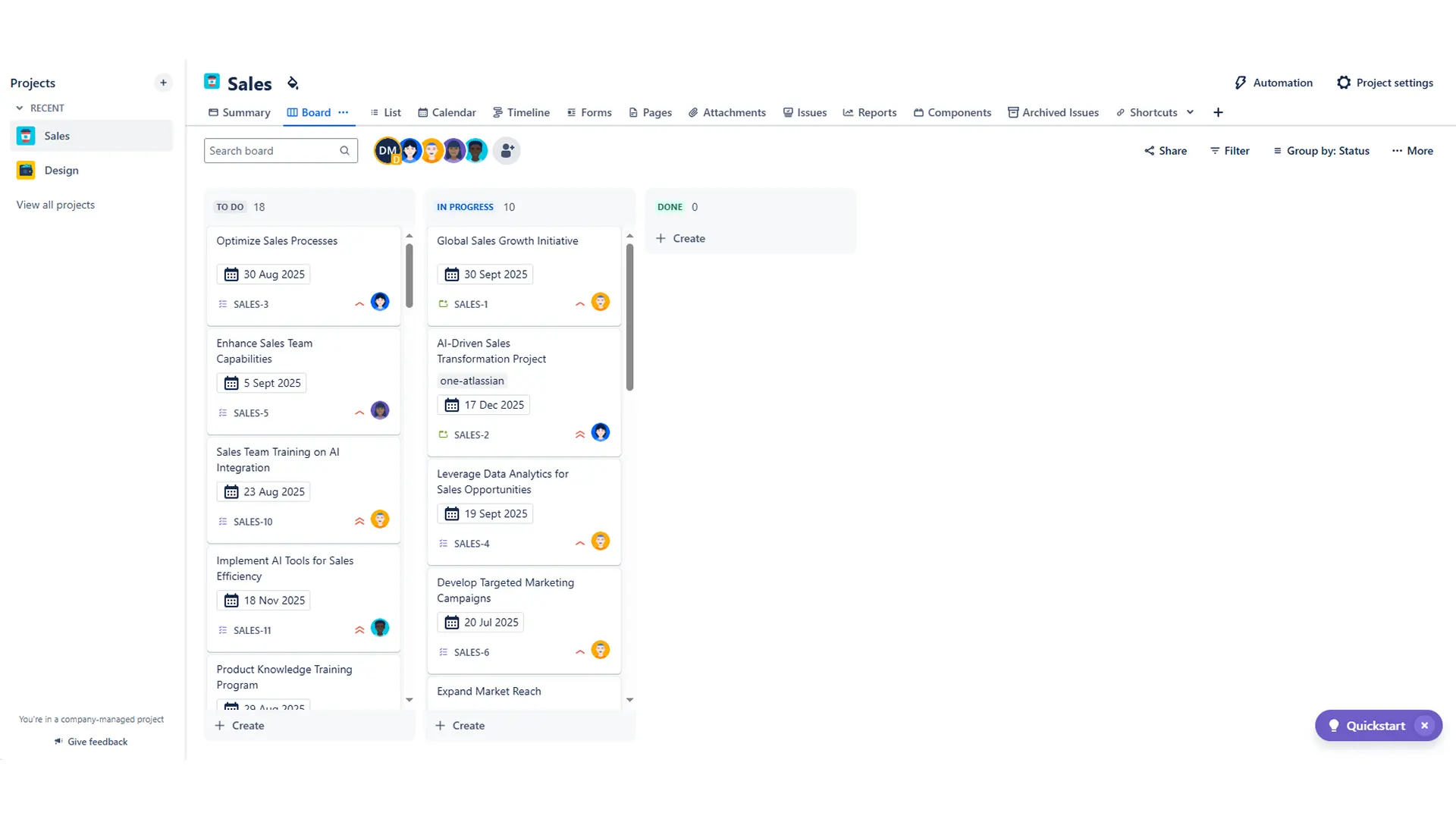
Task: Open the Design project in sidebar
Action: (91, 171)
